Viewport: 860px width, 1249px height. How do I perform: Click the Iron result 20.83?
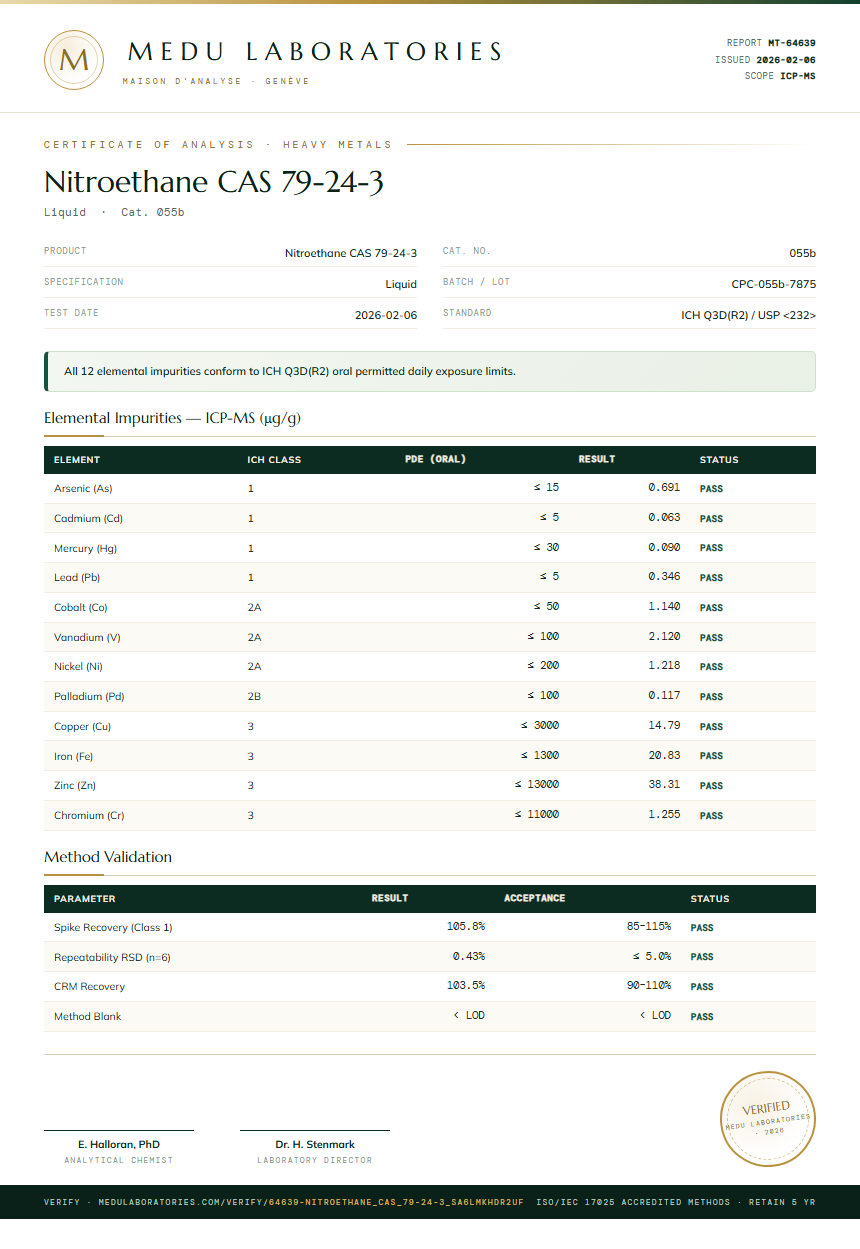[x=664, y=755]
